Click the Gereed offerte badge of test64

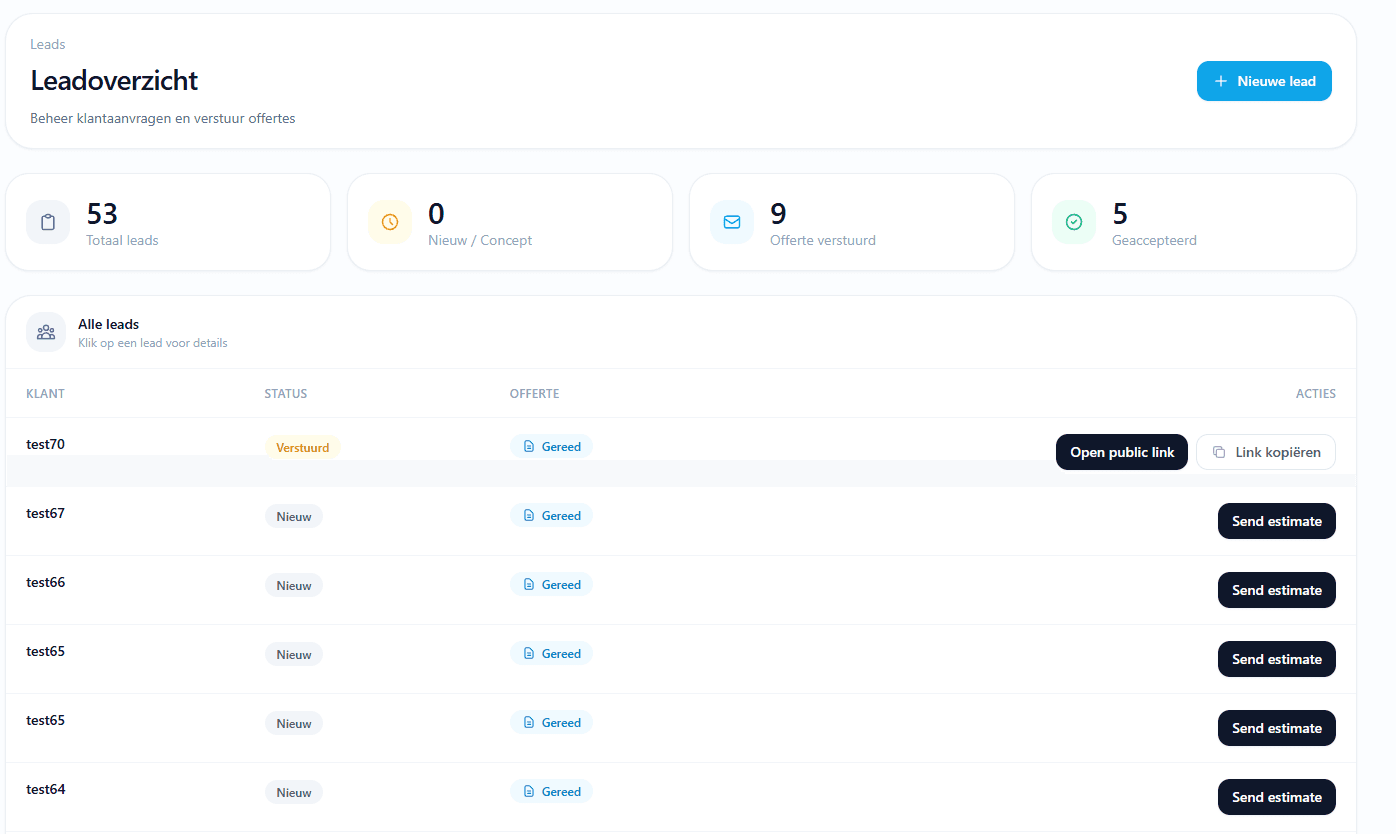point(551,792)
